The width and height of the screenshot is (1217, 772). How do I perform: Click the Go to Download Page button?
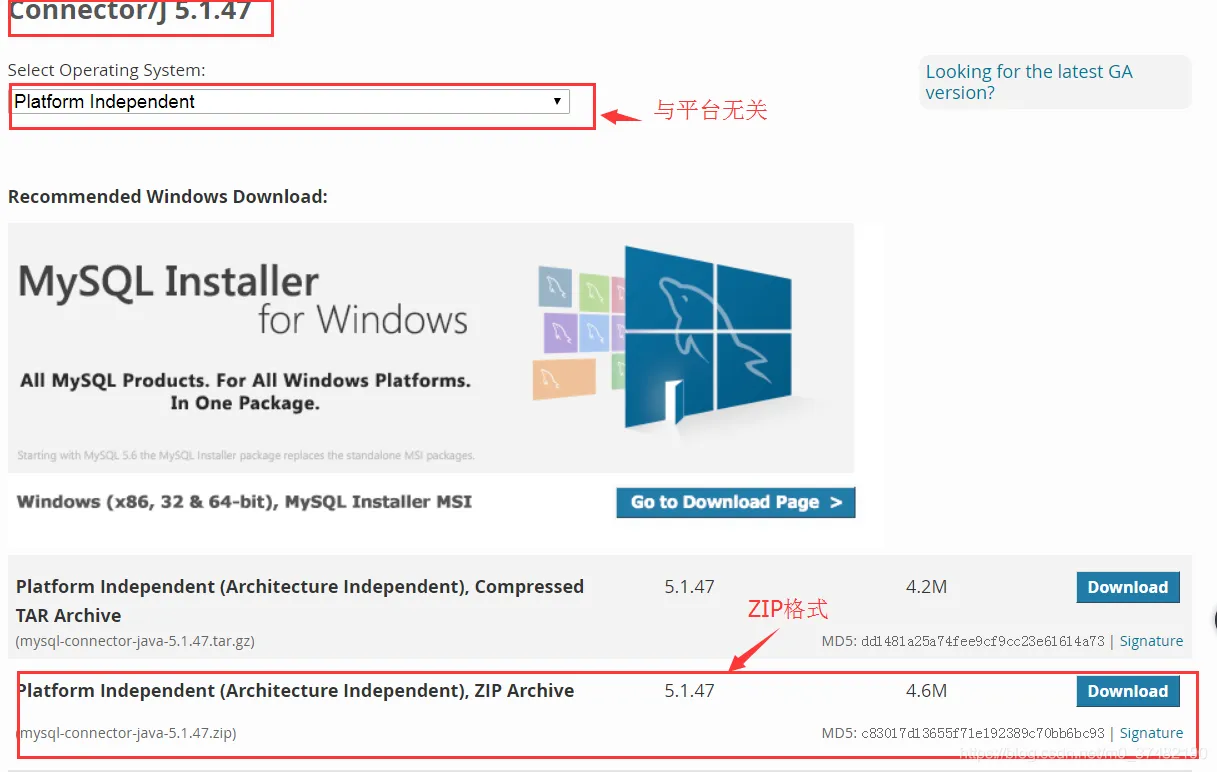pos(736,502)
